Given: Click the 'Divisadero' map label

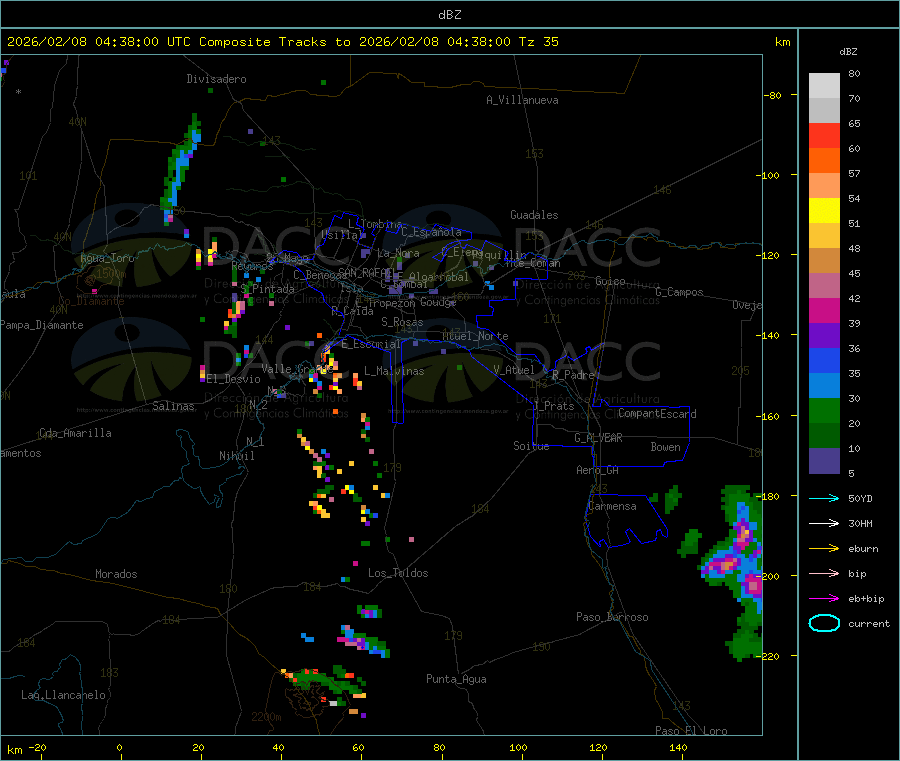Looking at the screenshot, I should click(x=216, y=79).
